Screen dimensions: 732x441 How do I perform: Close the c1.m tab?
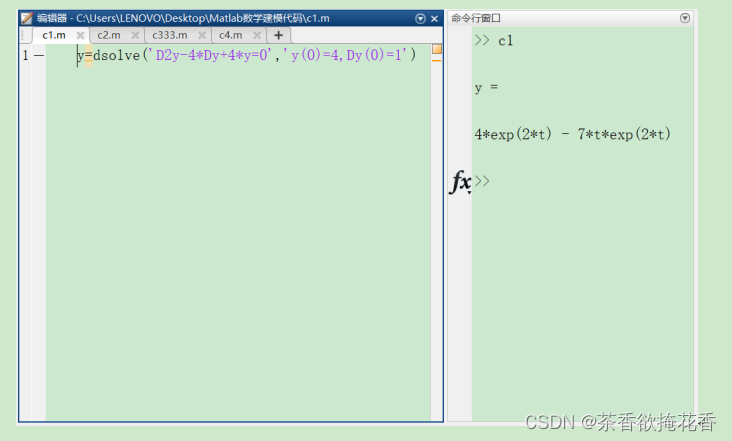pos(80,35)
